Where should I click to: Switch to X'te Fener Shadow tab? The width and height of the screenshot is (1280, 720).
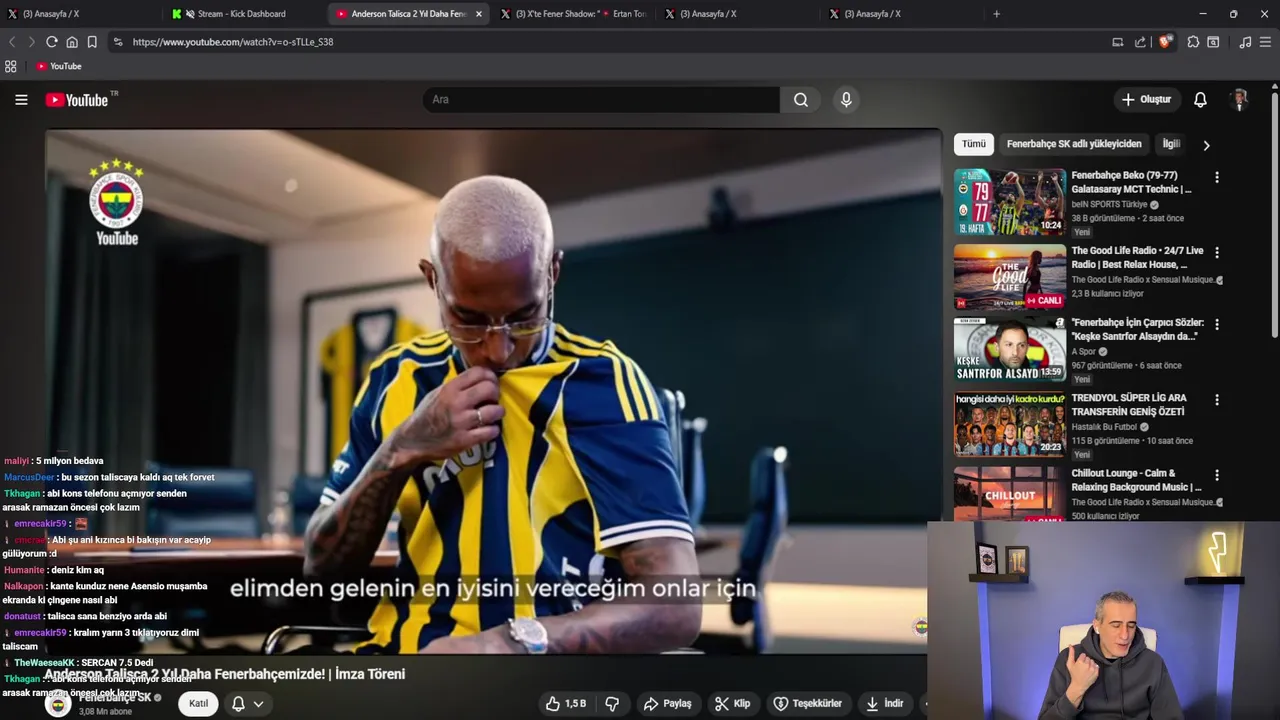click(575, 14)
